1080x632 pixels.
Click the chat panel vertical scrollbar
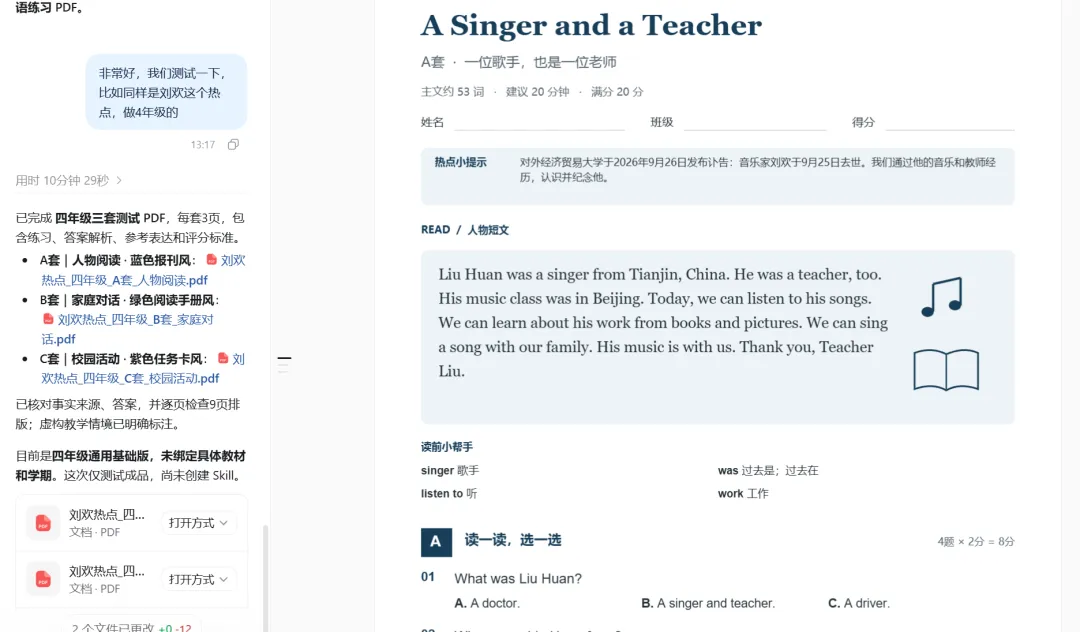265,577
